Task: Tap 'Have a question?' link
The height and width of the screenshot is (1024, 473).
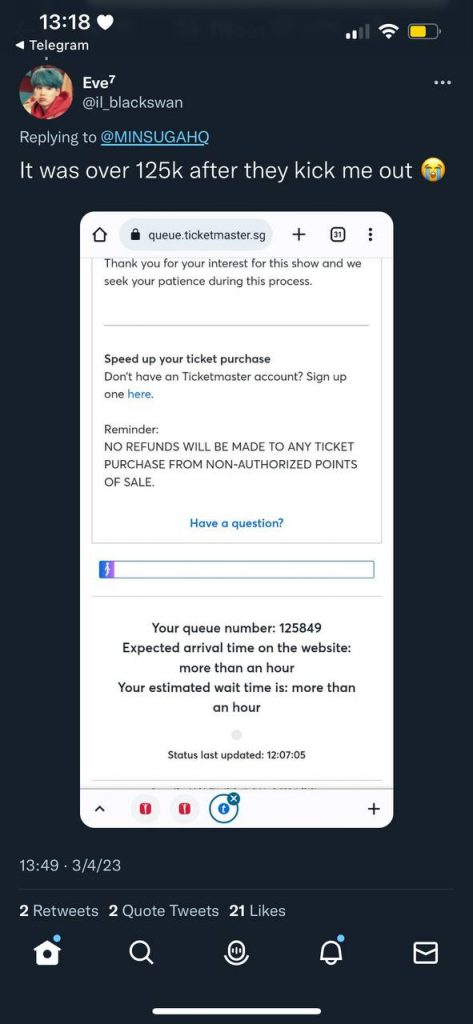Action: pos(236,523)
